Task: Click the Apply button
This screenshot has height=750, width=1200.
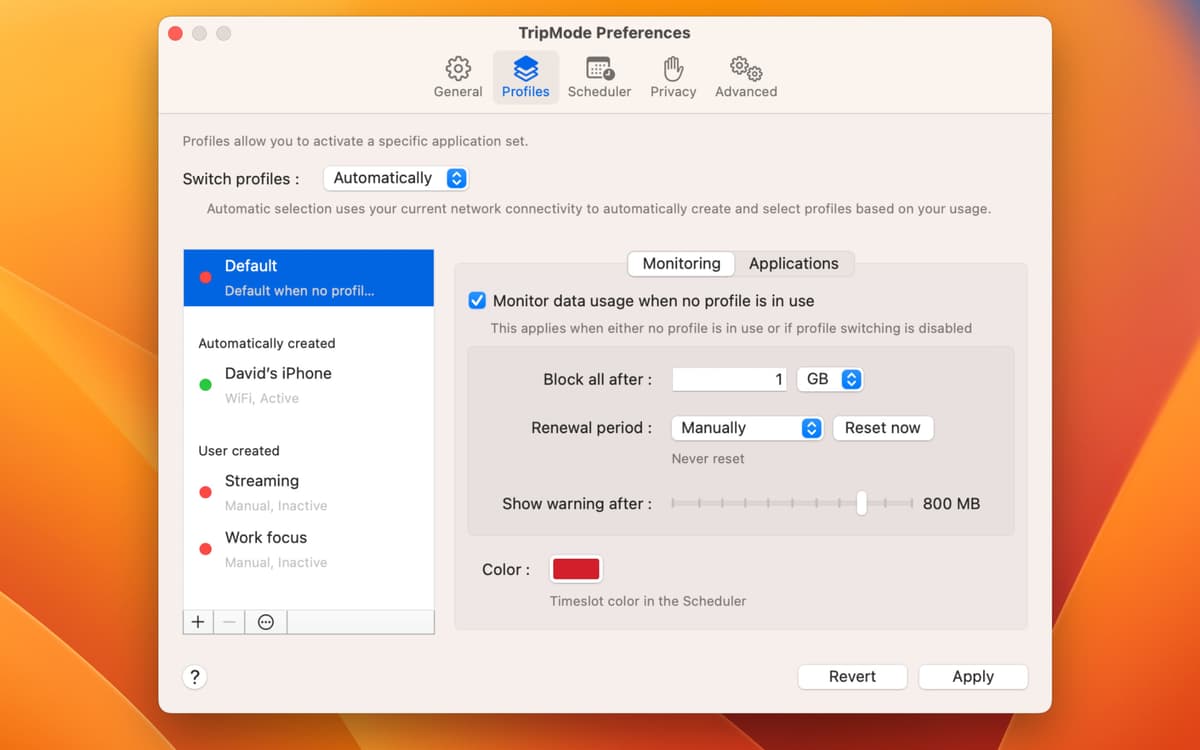Action: pyautogui.click(x=972, y=677)
